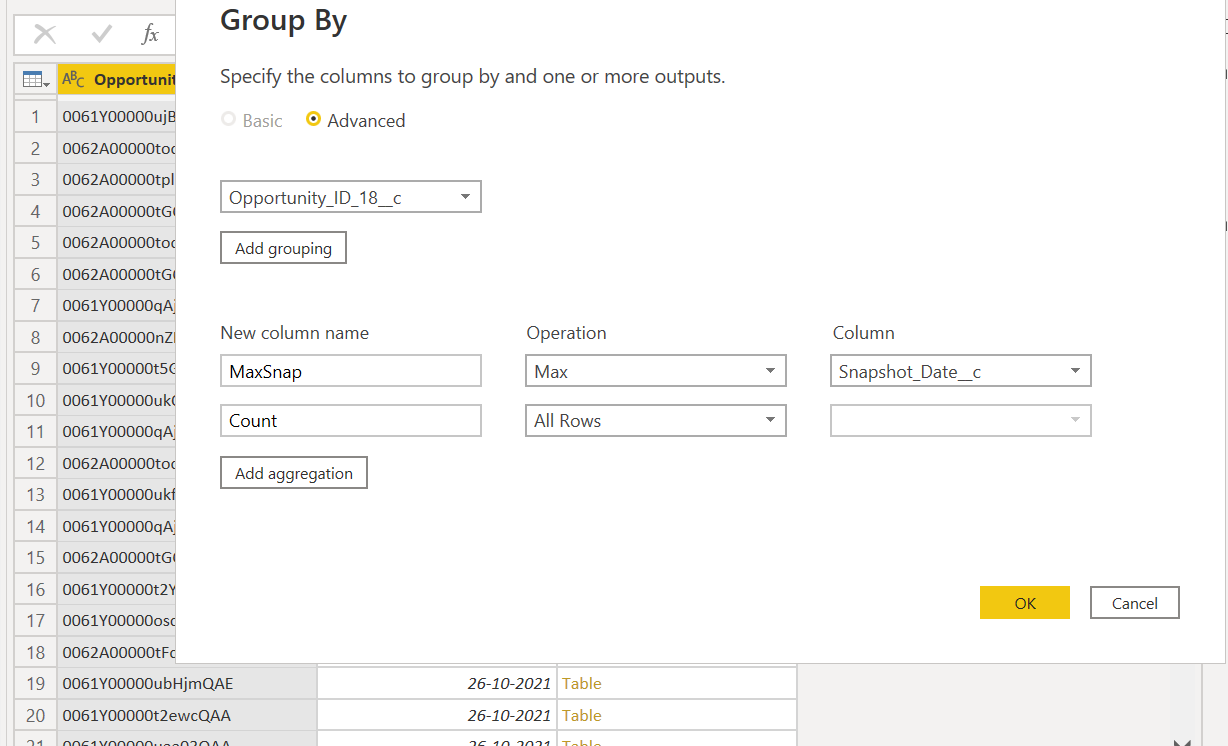1228x746 pixels.
Task: Select row number 17 header
Action: point(36,621)
